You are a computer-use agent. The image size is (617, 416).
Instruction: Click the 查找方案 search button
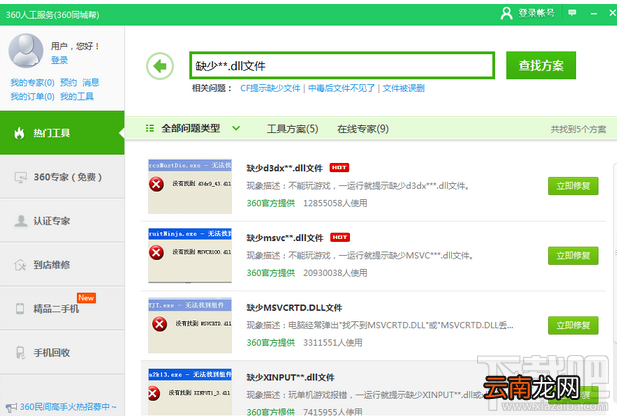tap(541, 65)
